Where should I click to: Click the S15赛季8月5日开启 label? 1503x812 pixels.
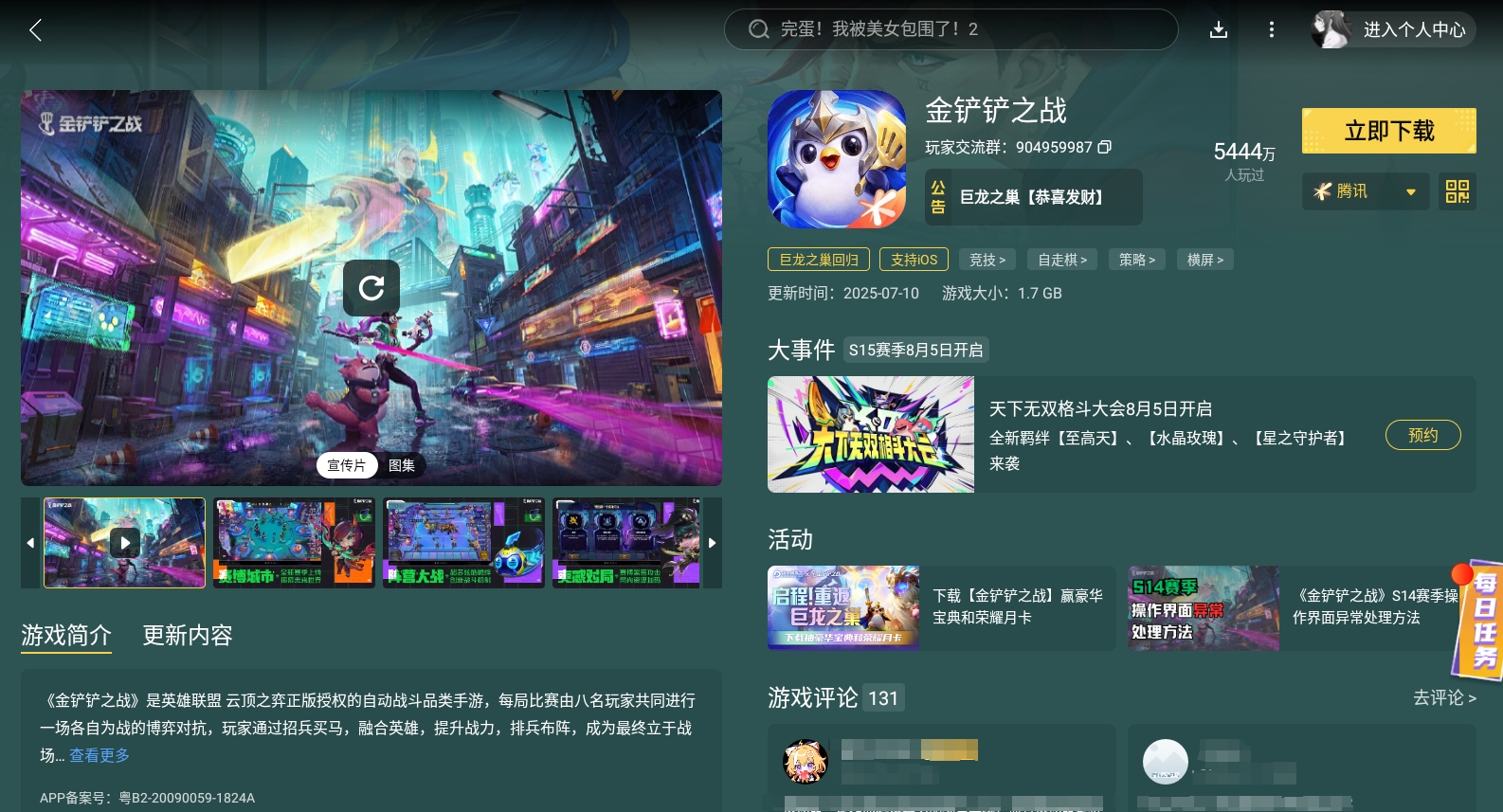click(x=915, y=351)
